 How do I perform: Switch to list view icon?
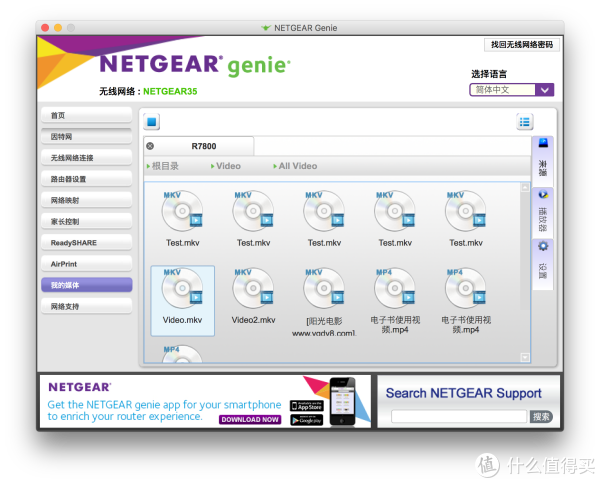click(524, 122)
